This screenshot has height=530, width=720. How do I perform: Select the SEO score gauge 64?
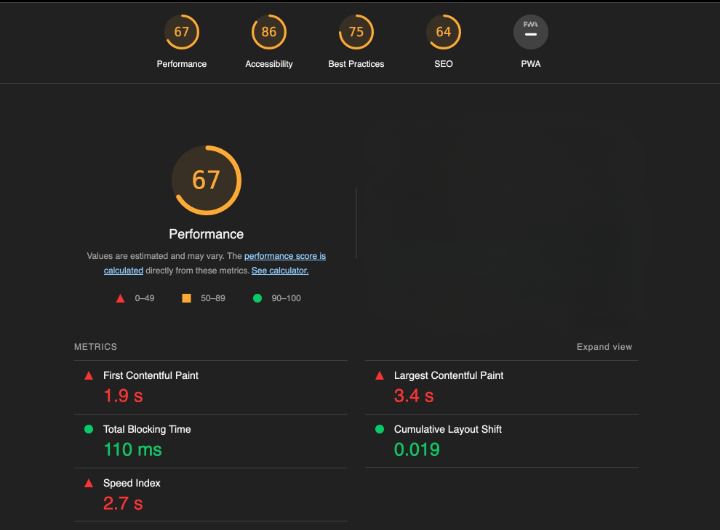pyautogui.click(x=444, y=32)
